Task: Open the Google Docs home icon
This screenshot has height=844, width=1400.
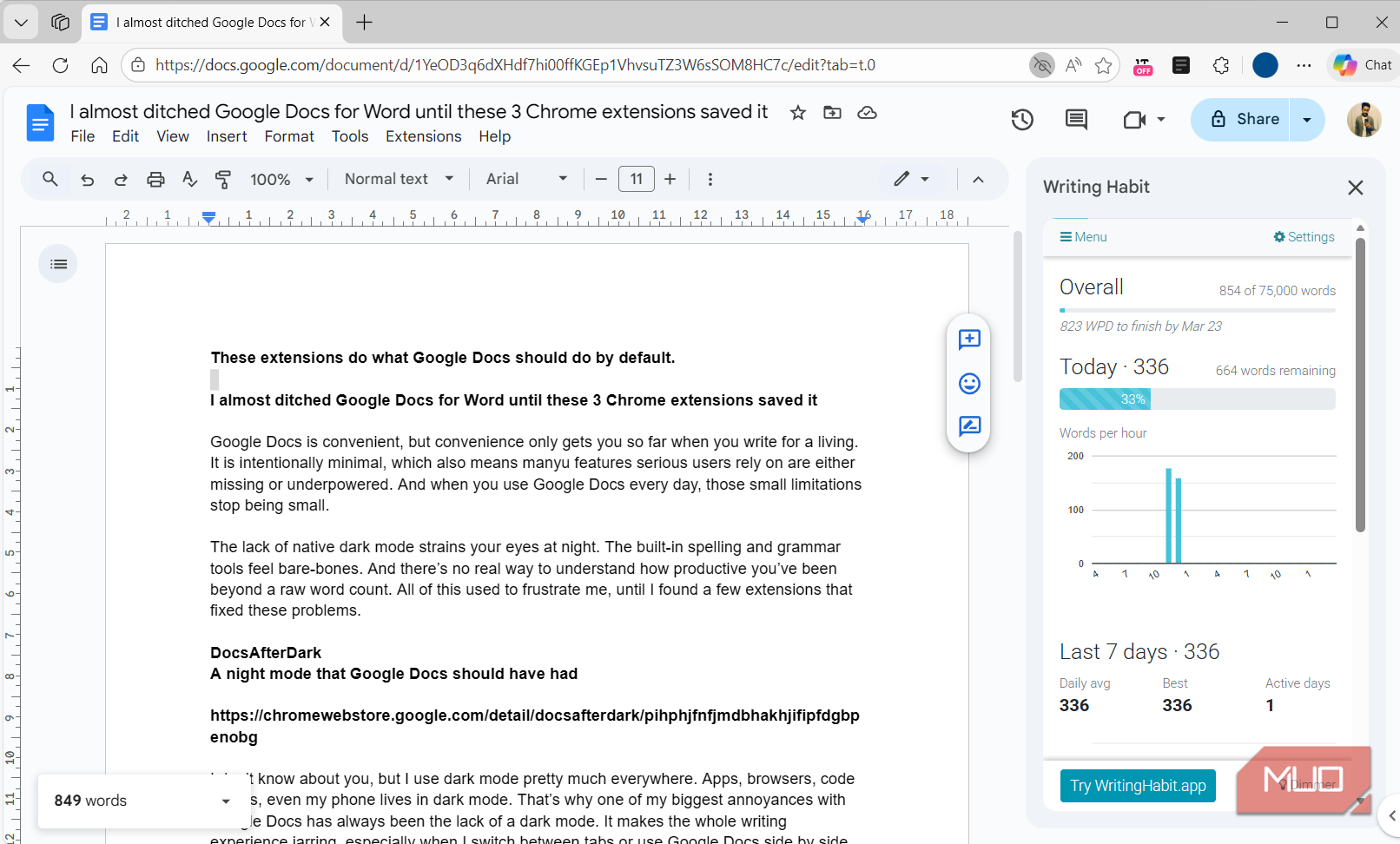Action: click(40, 122)
